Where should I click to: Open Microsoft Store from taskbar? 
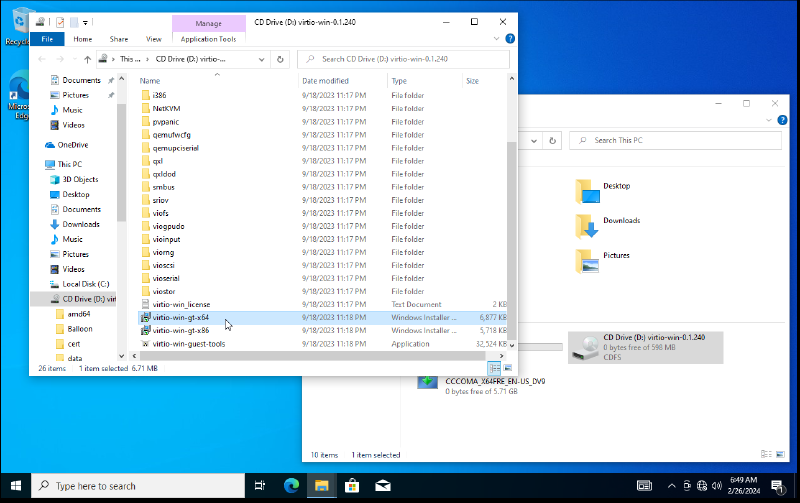pyautogui.click(x=352, y=486)
